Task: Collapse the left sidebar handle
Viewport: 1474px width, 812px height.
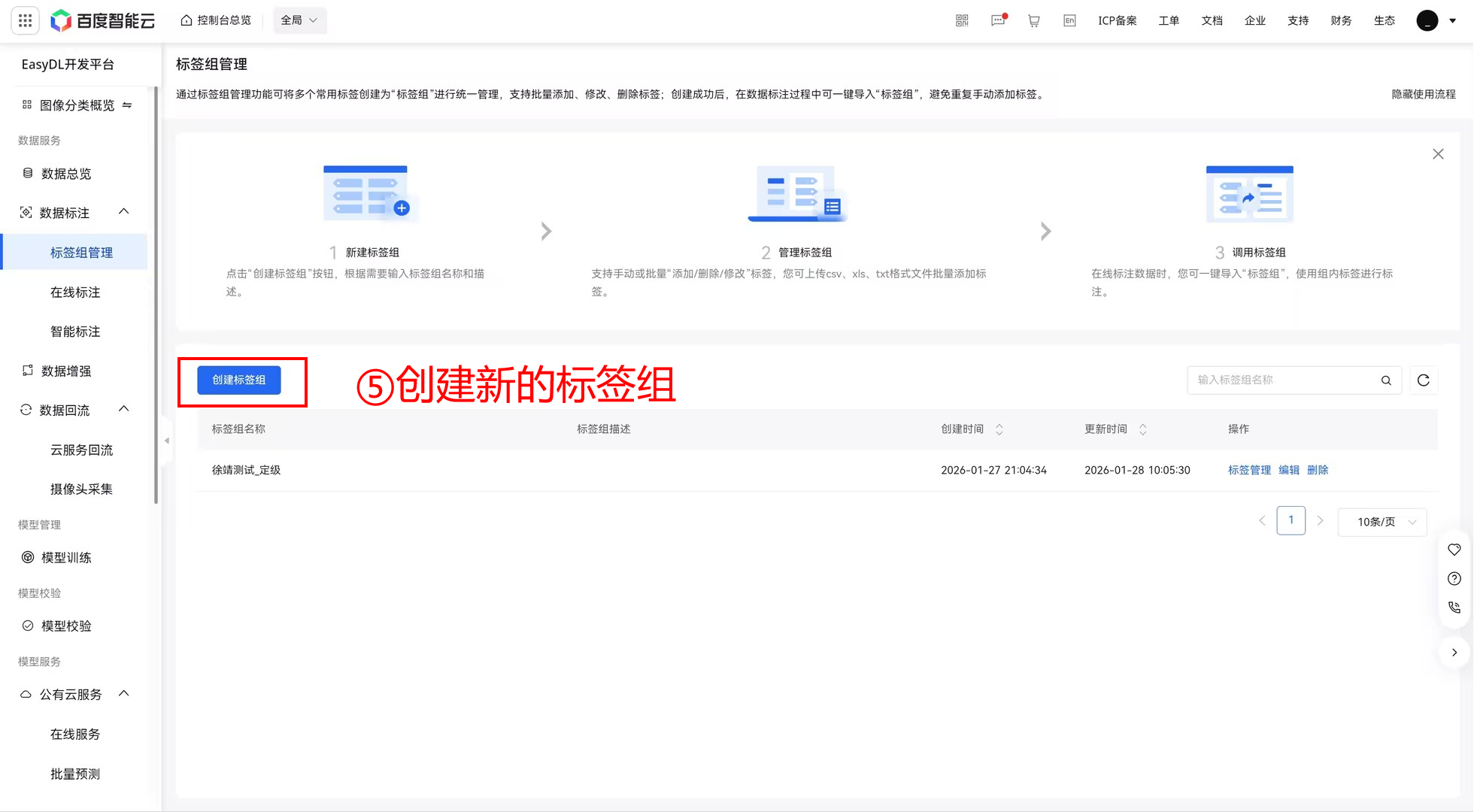Action: tap(167, 441)
